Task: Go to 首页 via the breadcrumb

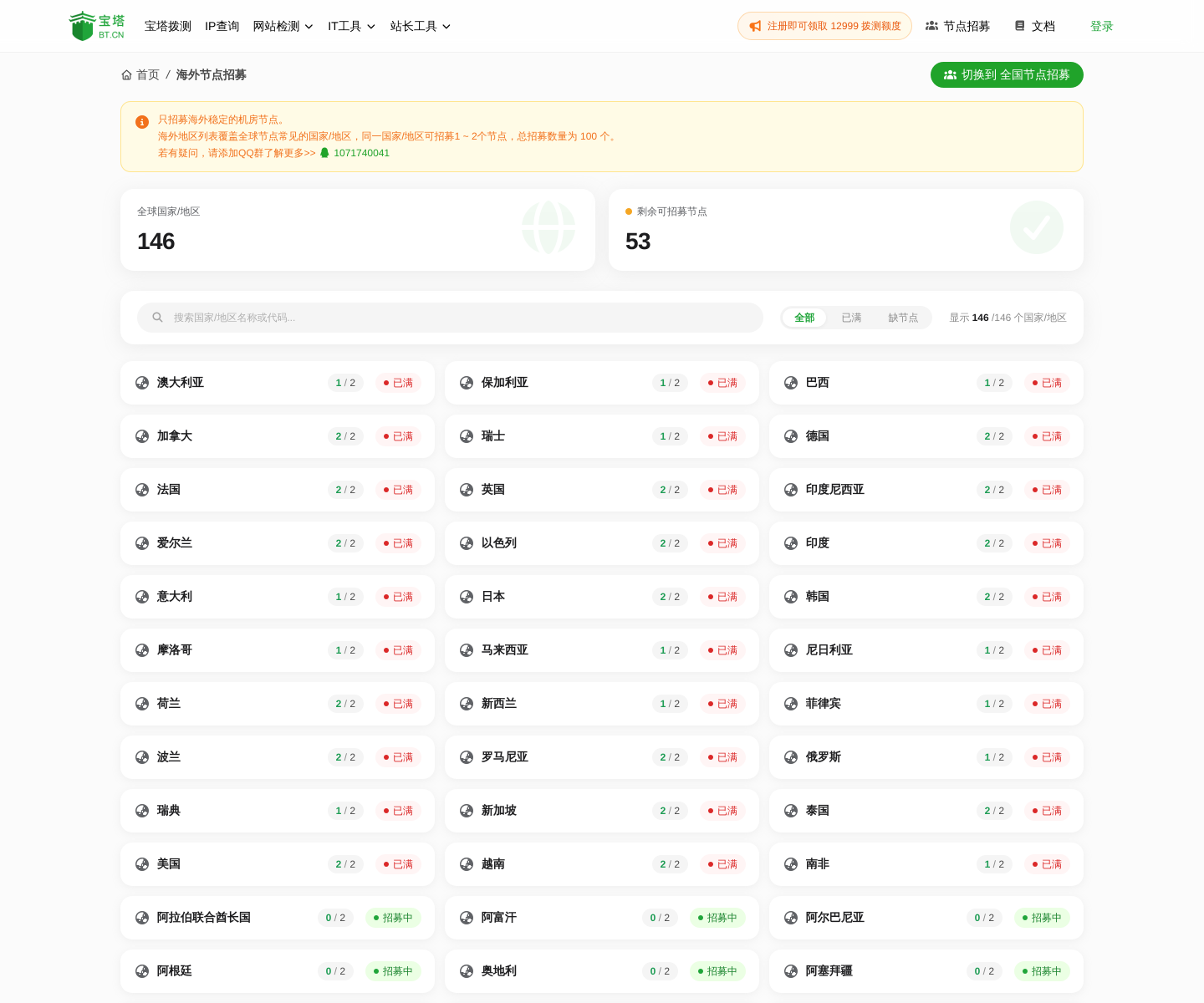Action: (140, 75)
